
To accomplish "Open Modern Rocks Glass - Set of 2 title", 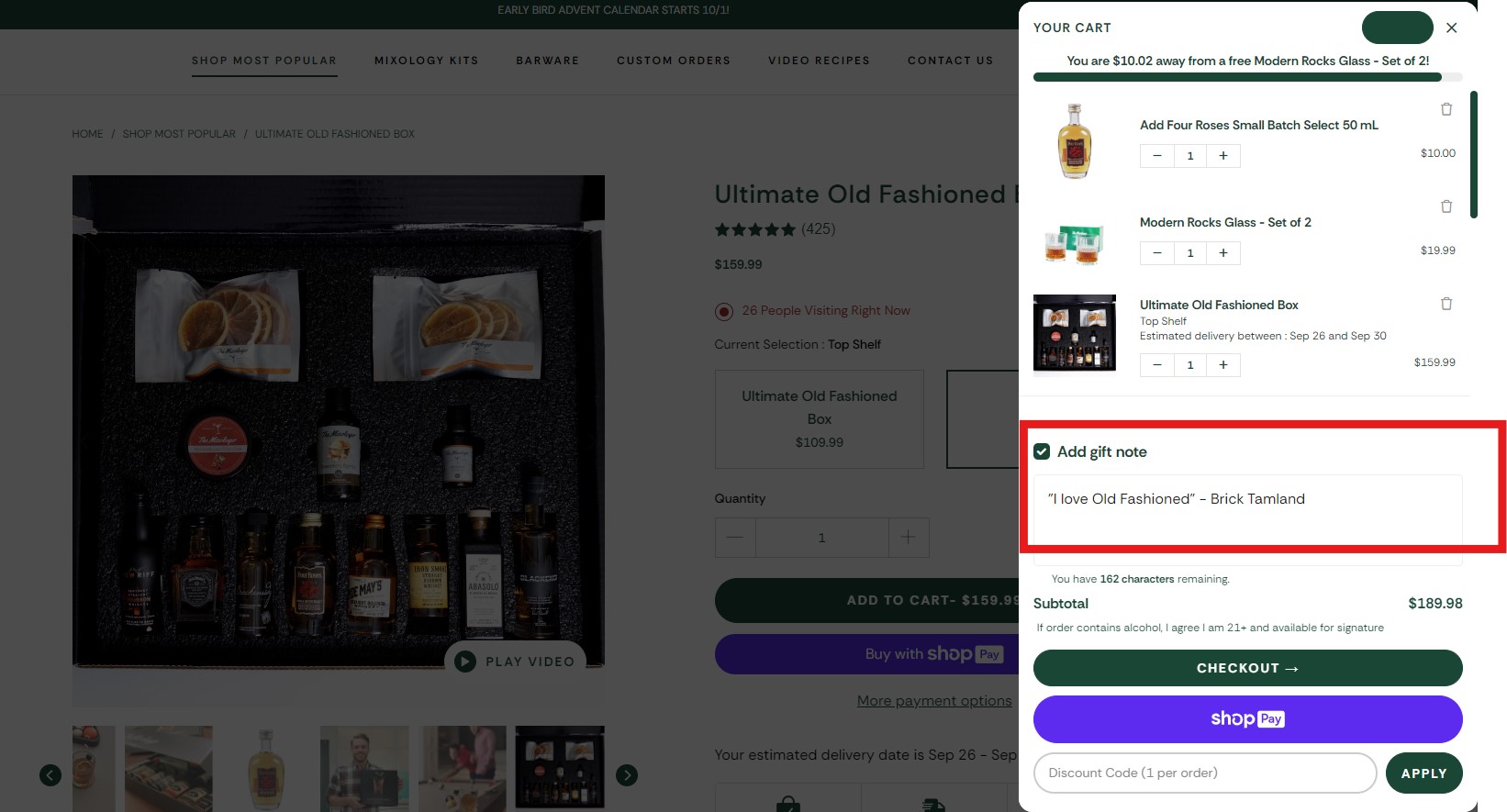I will click(x=1225, y=222).
